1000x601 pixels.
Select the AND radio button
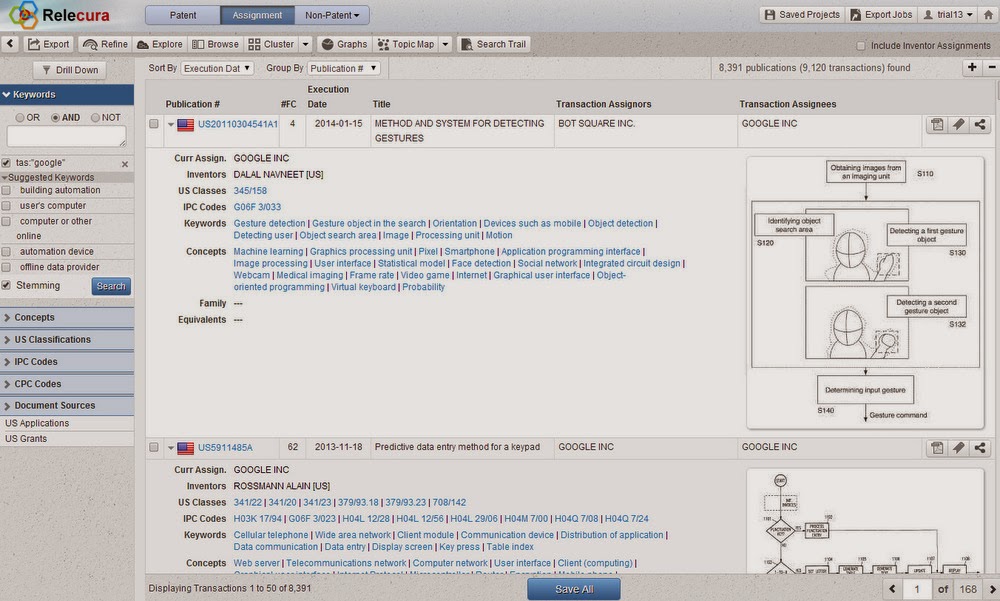(x=55, y=118)
